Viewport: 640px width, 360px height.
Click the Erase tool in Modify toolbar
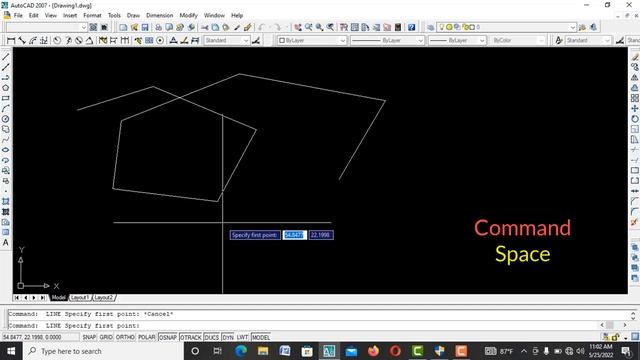point(635,57)
